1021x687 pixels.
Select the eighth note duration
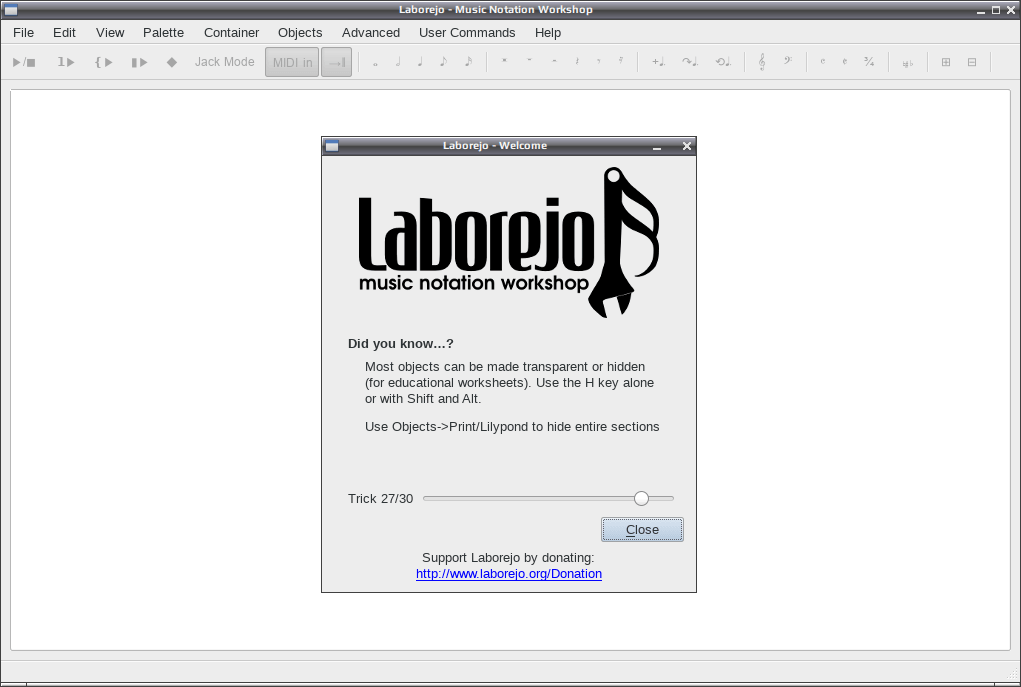443,62
